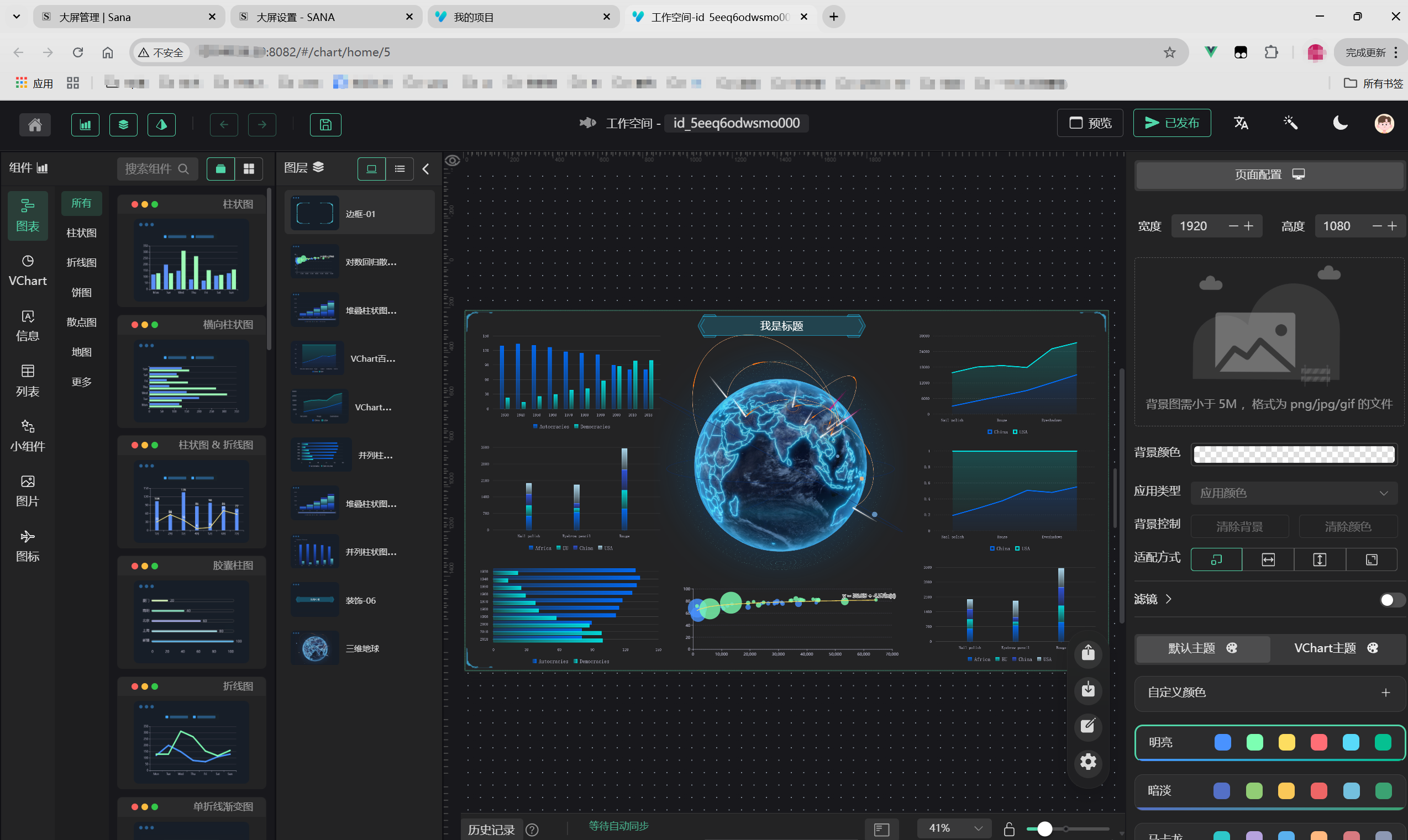Screen dimensions: 1408x840
Task: Click the undo arrow button
Action: (x=224, y=124)
